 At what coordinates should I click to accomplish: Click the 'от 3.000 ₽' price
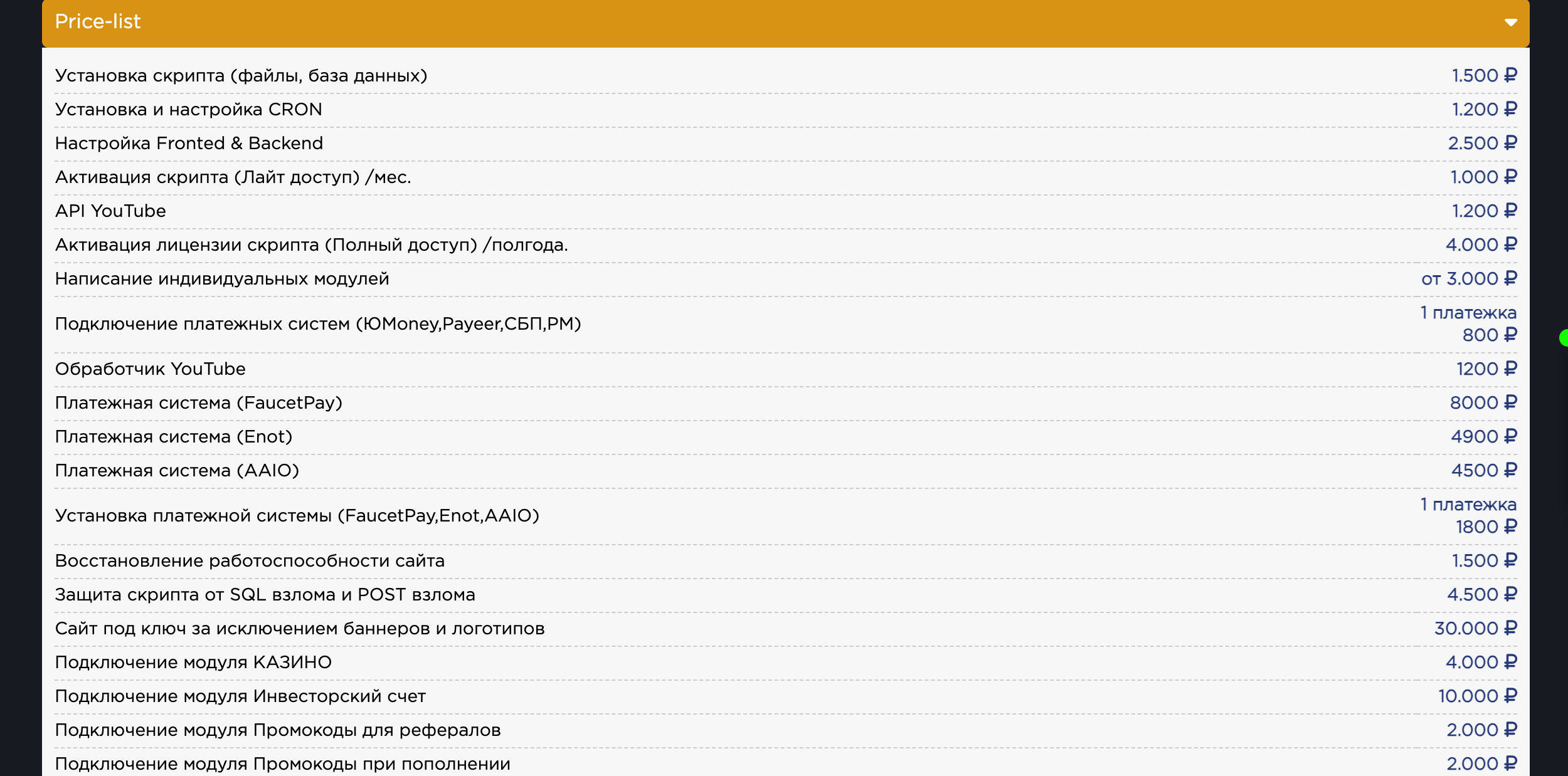pos(1469,279)
